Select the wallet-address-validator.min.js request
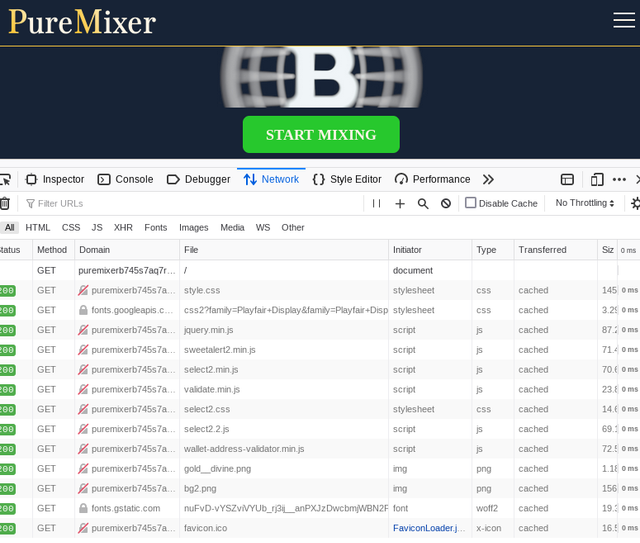 [320, 449]
